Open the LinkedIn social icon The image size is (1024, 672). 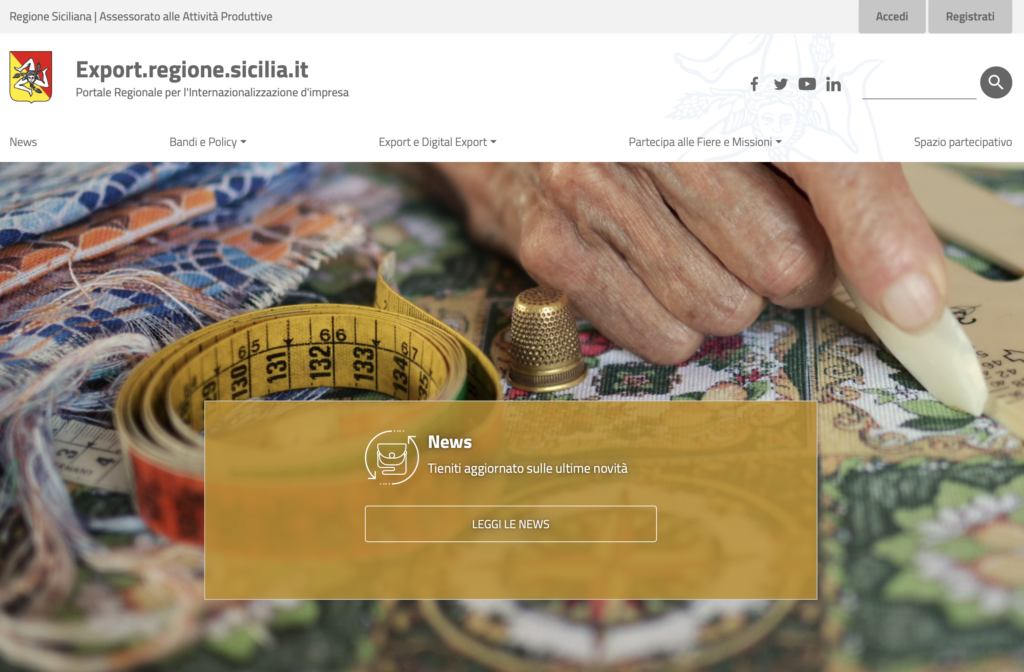coord(833,84)
